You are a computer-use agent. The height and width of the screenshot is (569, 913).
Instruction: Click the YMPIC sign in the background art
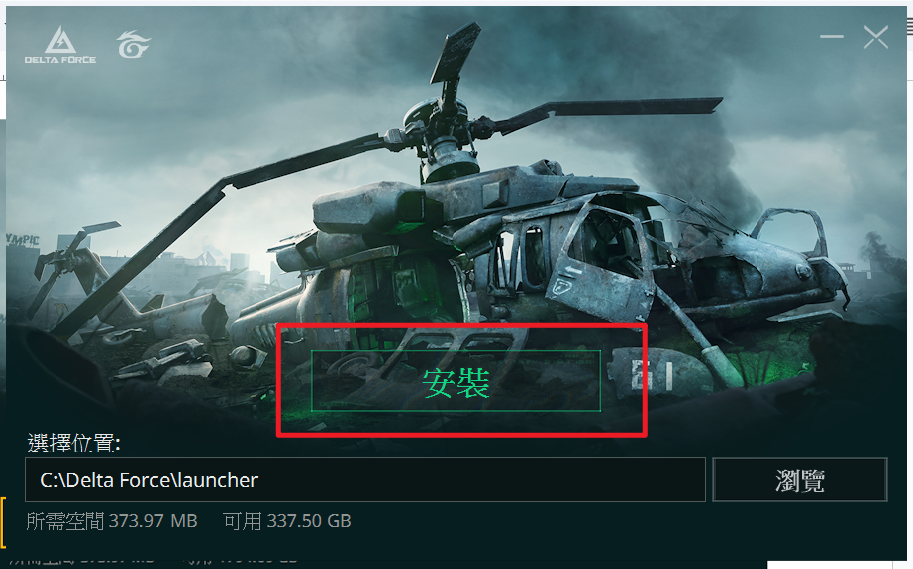pos(23,239)
